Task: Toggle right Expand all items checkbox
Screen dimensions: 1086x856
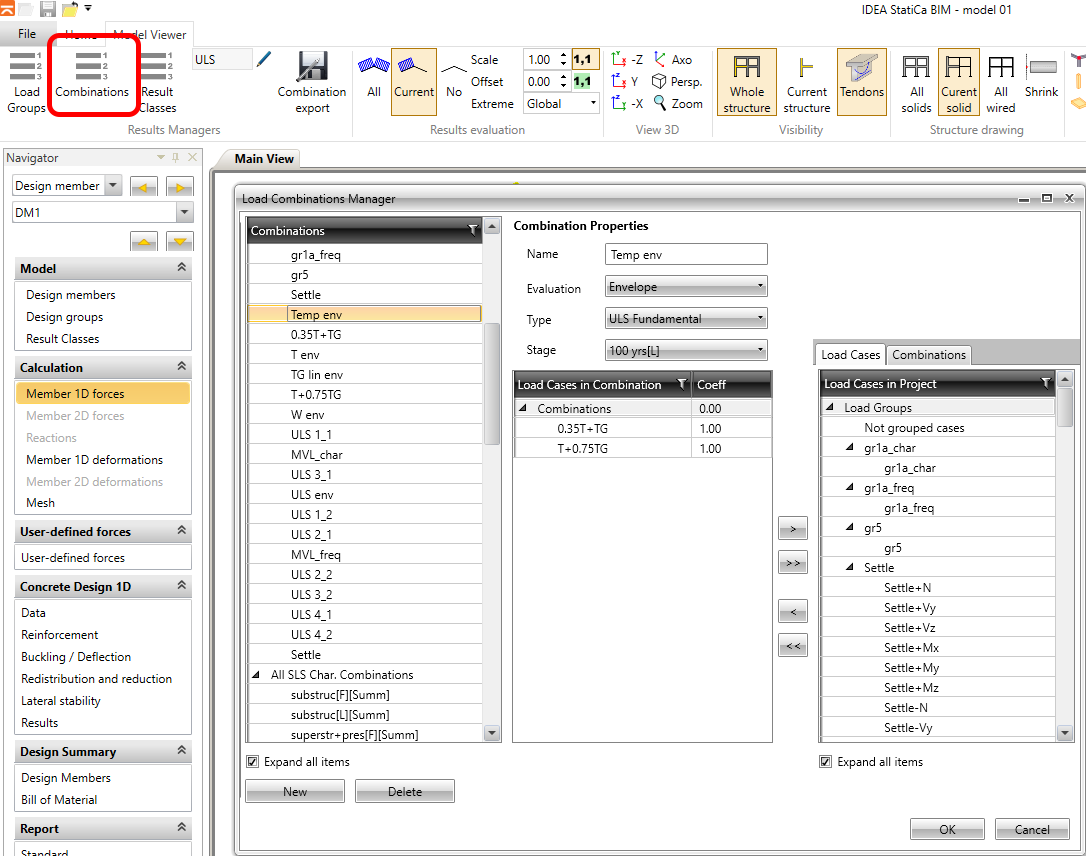Action: (825, 762)
